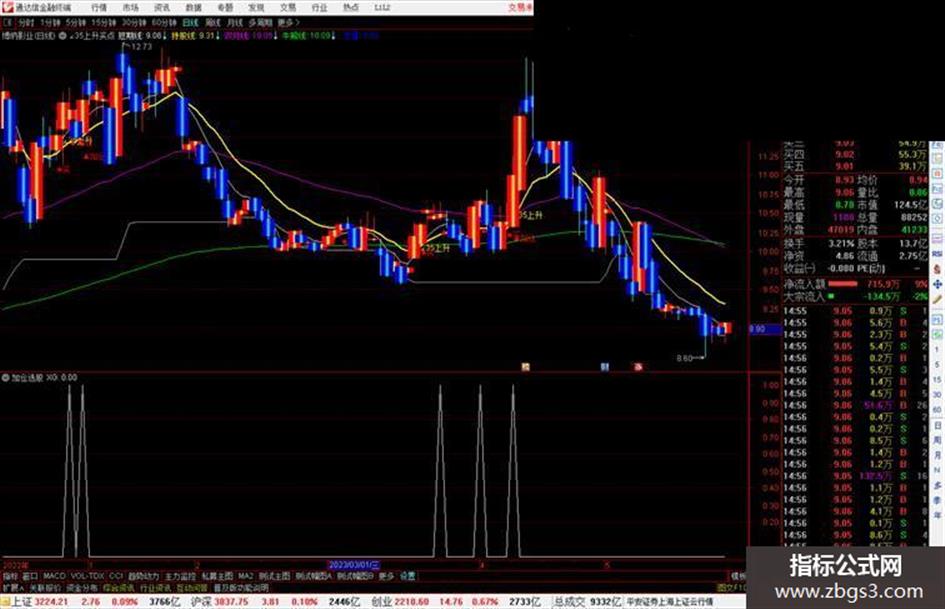The image size is (945, 609).
Task: Open the 关联报价 tab
Action: click(46, 588)
